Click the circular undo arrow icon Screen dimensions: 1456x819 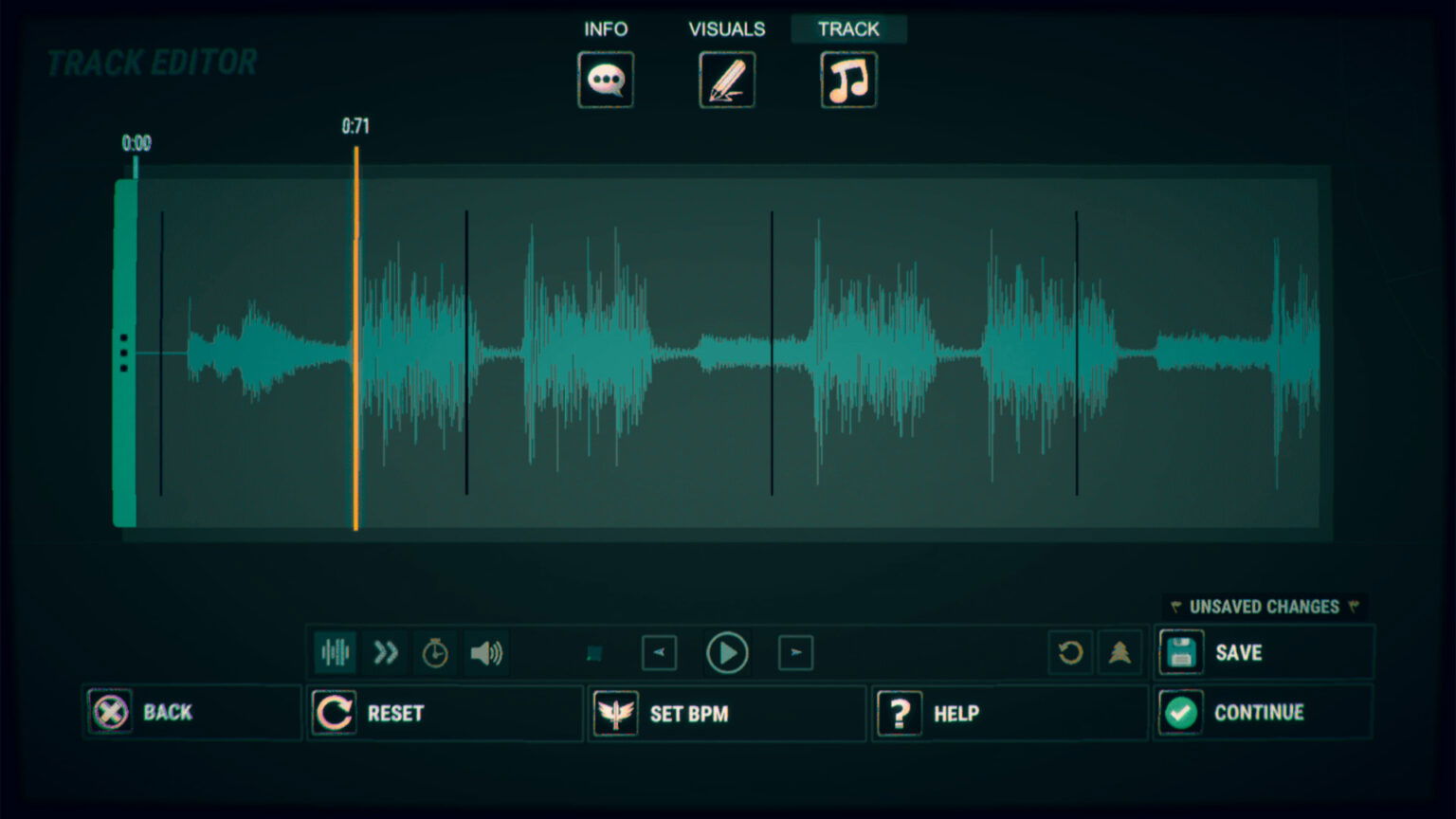point(1069,652)
